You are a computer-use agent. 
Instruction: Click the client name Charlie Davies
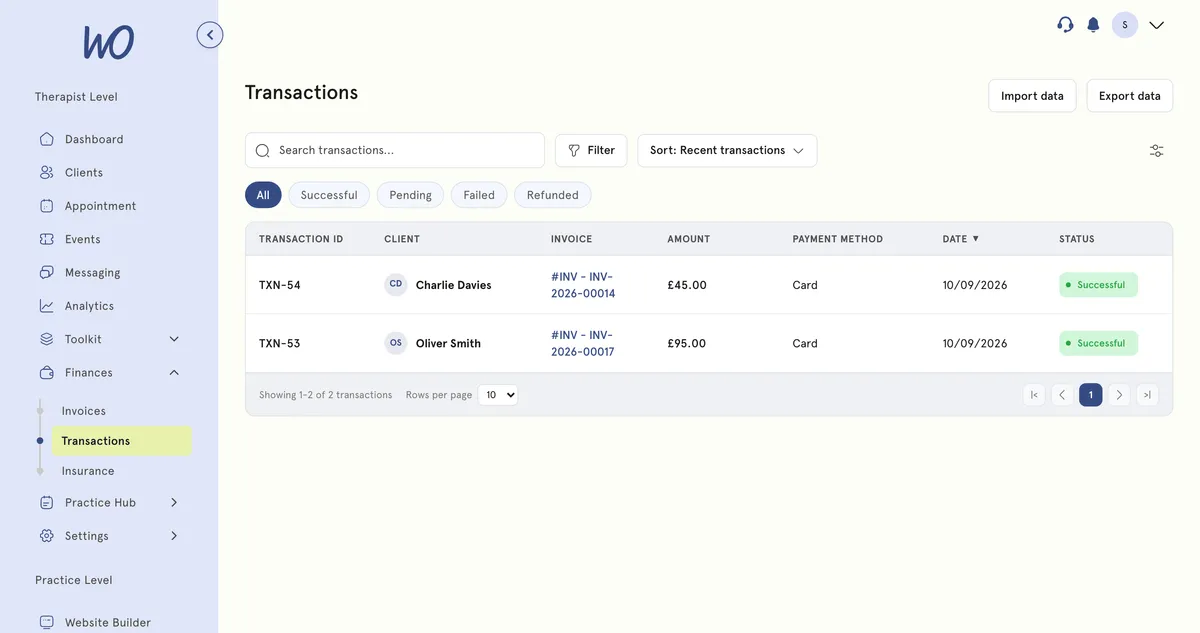pyautogui.click(x=454, y=285)
